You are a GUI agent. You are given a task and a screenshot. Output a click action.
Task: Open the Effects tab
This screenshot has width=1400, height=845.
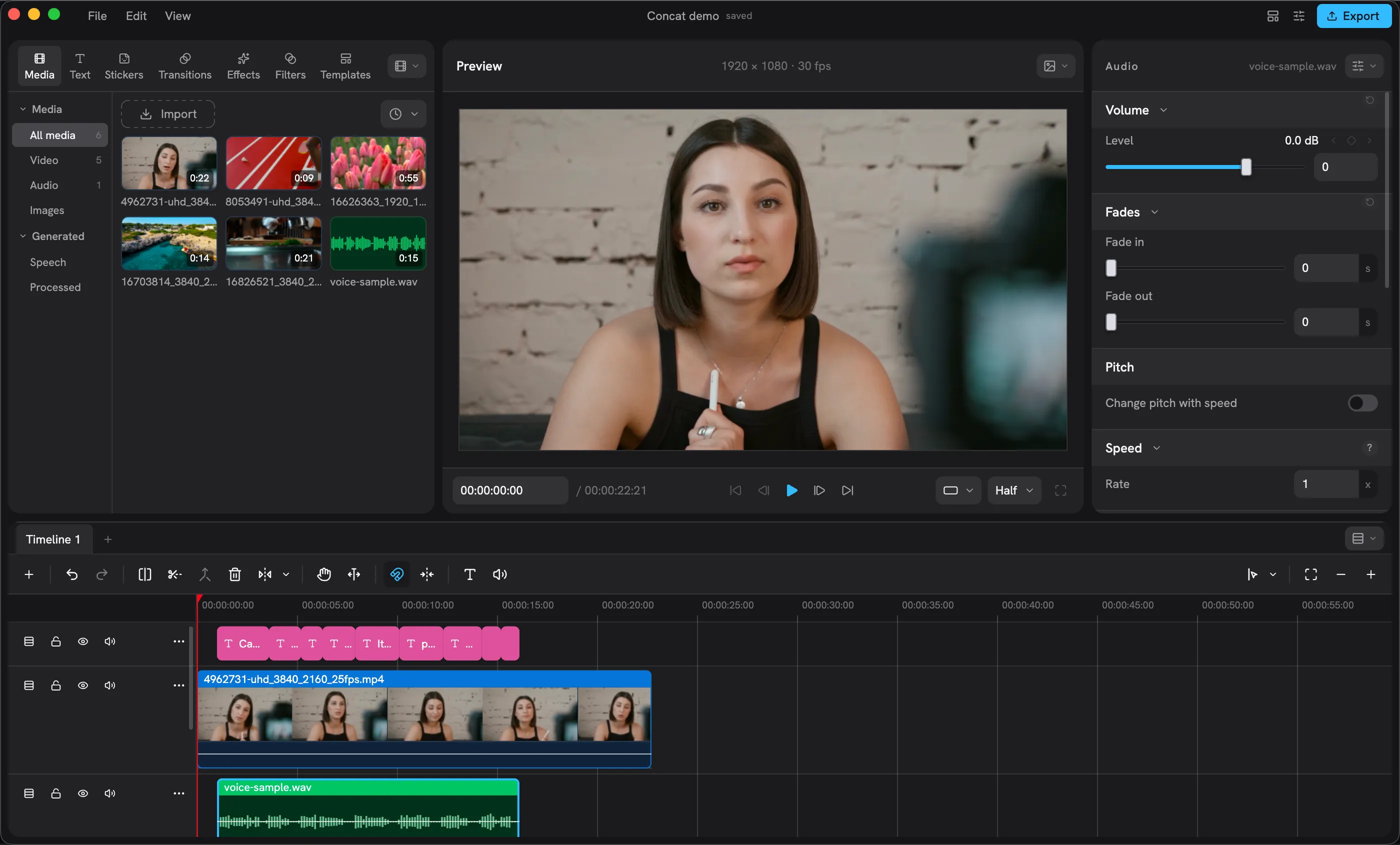(243, 66)
